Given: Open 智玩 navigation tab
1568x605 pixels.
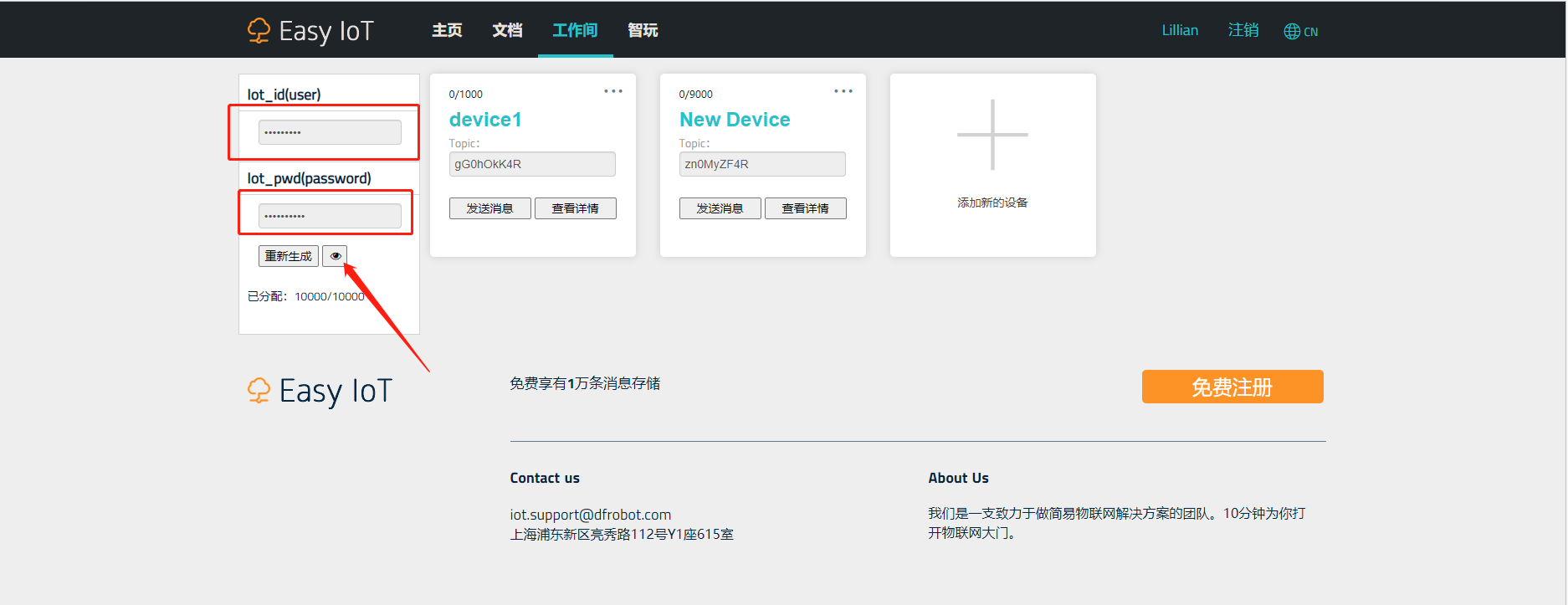Looking at the screenshot, I should tap(643, 30).
